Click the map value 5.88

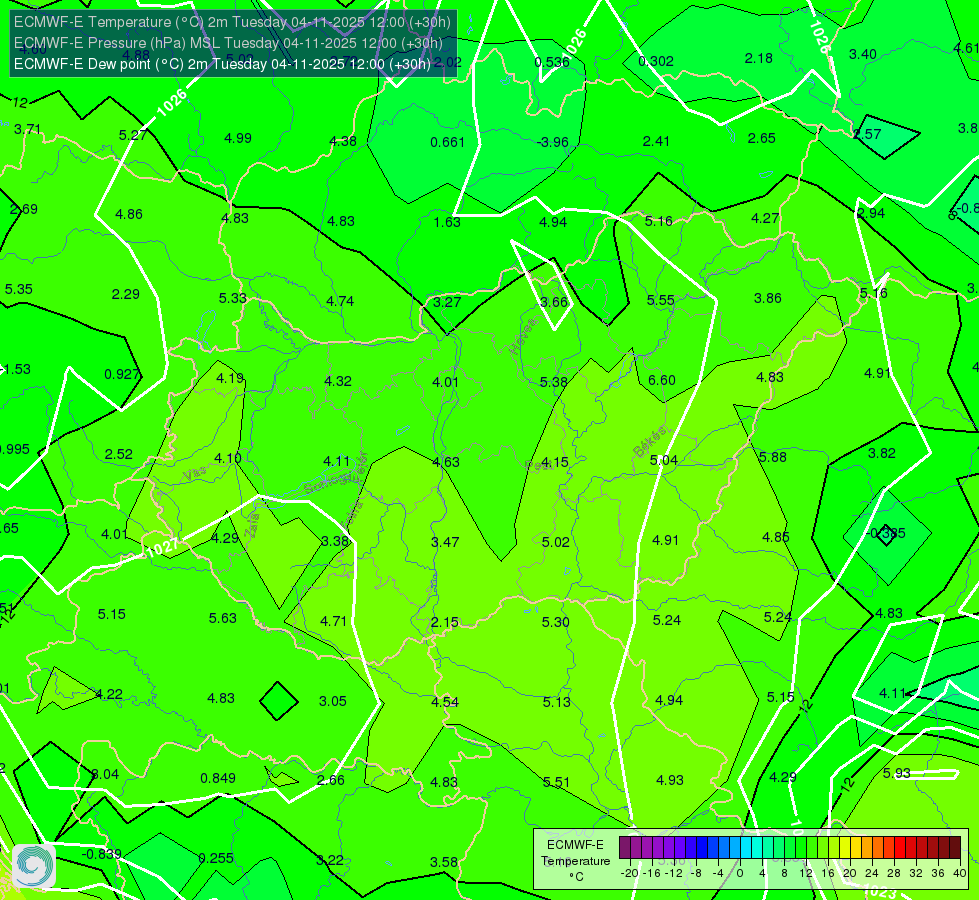click(773, 457)
